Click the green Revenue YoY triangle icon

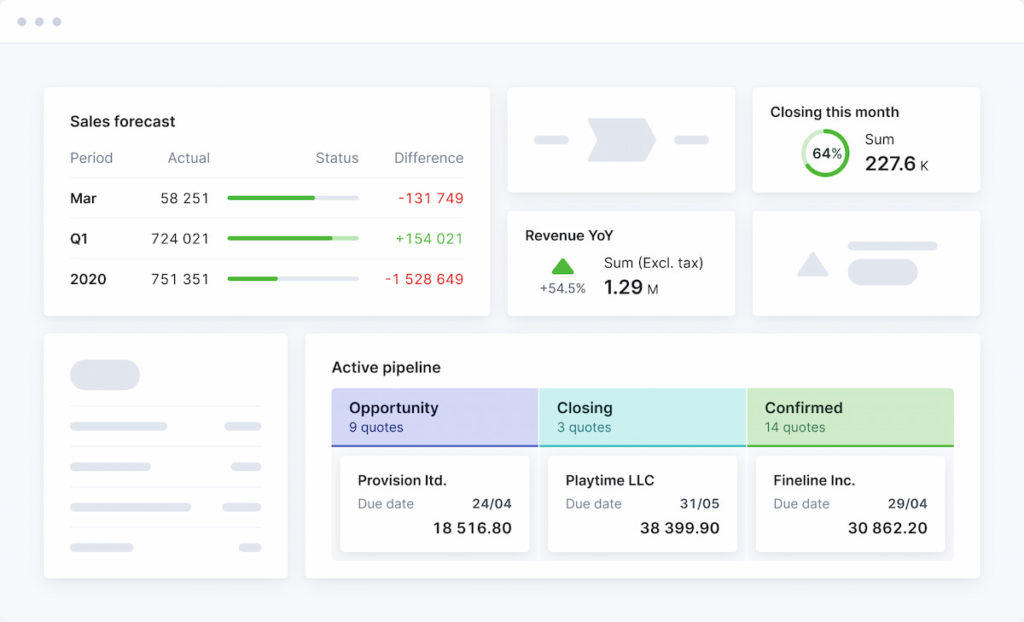(563, 266)
